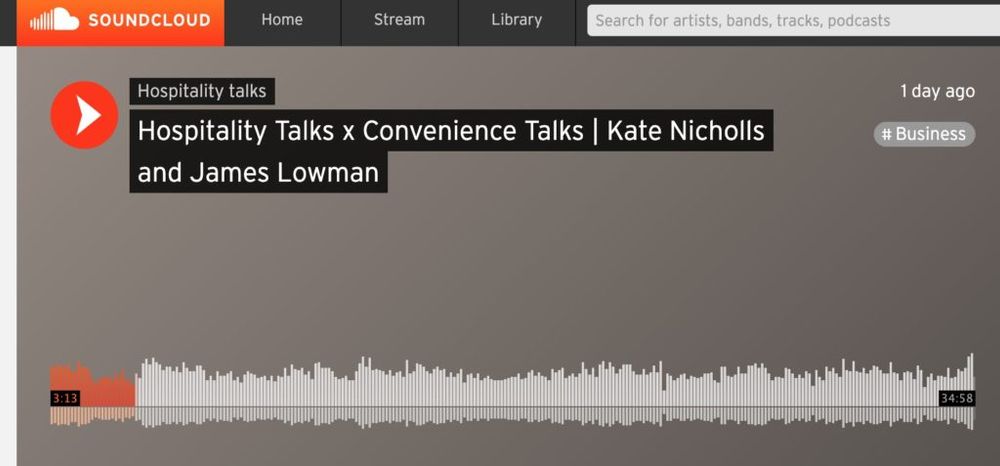The image size is (1000, 466).
Task: Click the orange played waveform section
Action: coord(92,394)
